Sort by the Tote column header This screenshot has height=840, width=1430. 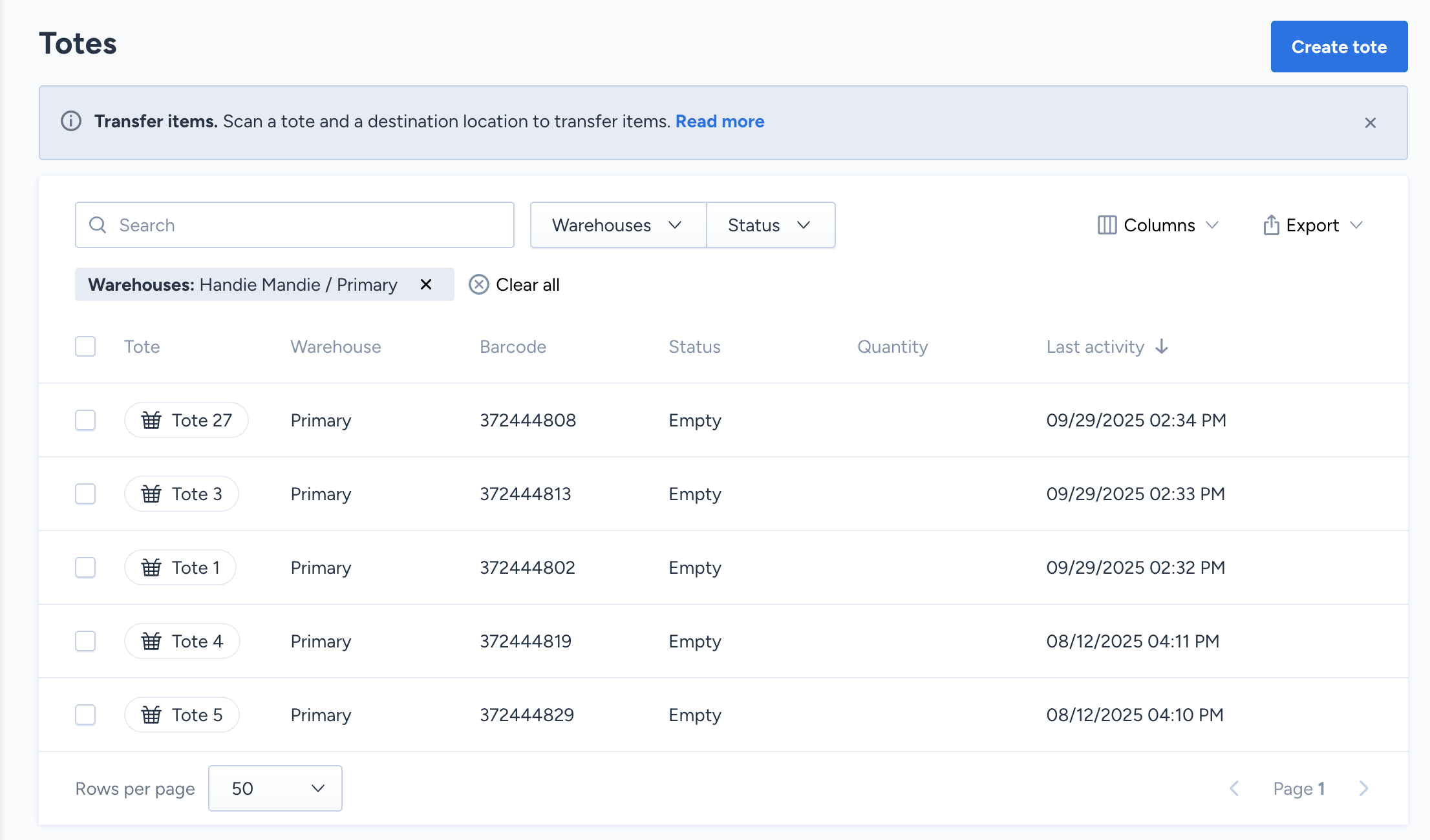[142, 346]
